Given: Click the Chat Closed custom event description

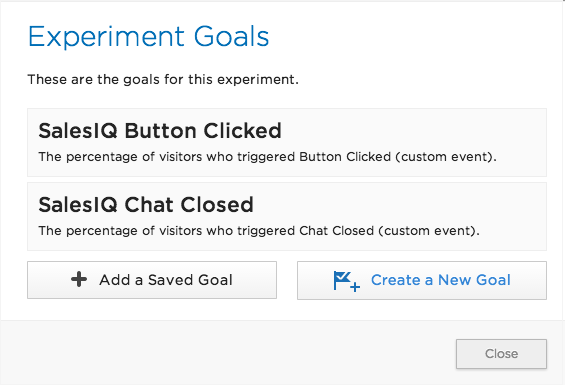Looking at the screenshot, I should pyautogui.click(x=259, y=231).
